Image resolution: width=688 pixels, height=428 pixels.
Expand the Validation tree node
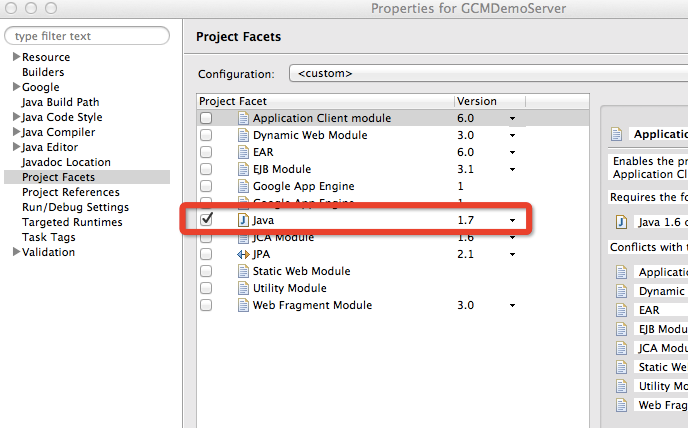point(16,252)
